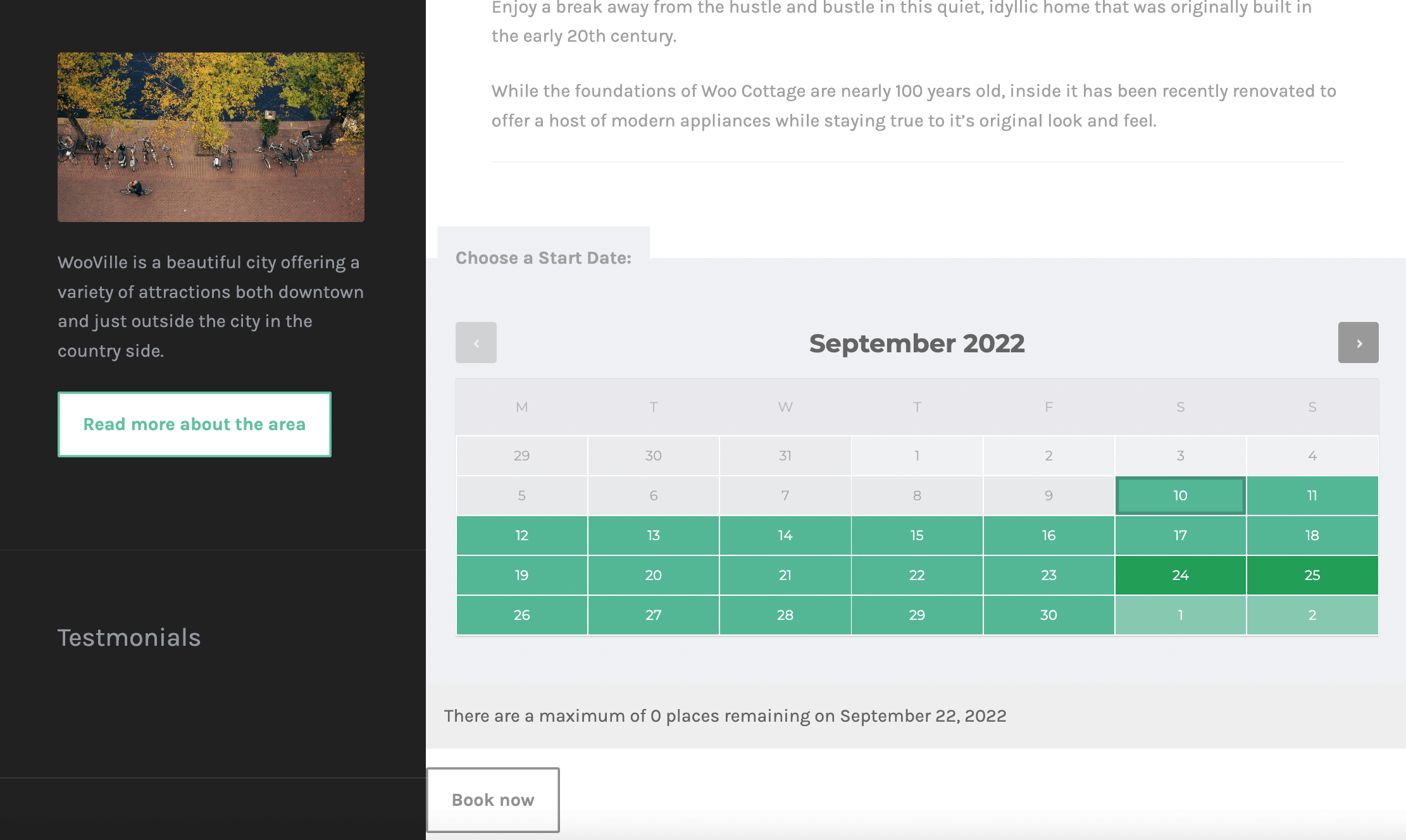Choose September 24 as start date
The height and width of the screenshot is (840, 1406).
[x=1180, y=575]
